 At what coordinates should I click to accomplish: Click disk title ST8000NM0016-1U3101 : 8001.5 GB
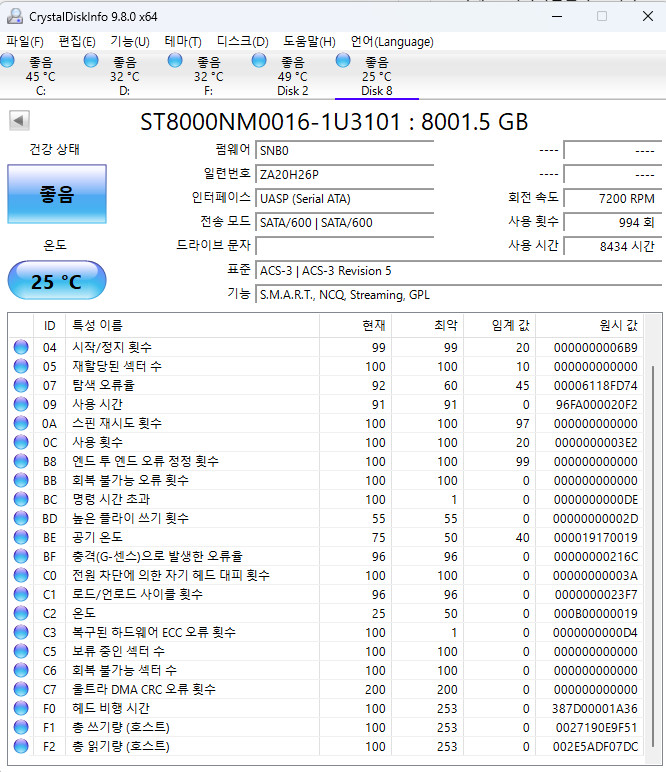(334, 122)
